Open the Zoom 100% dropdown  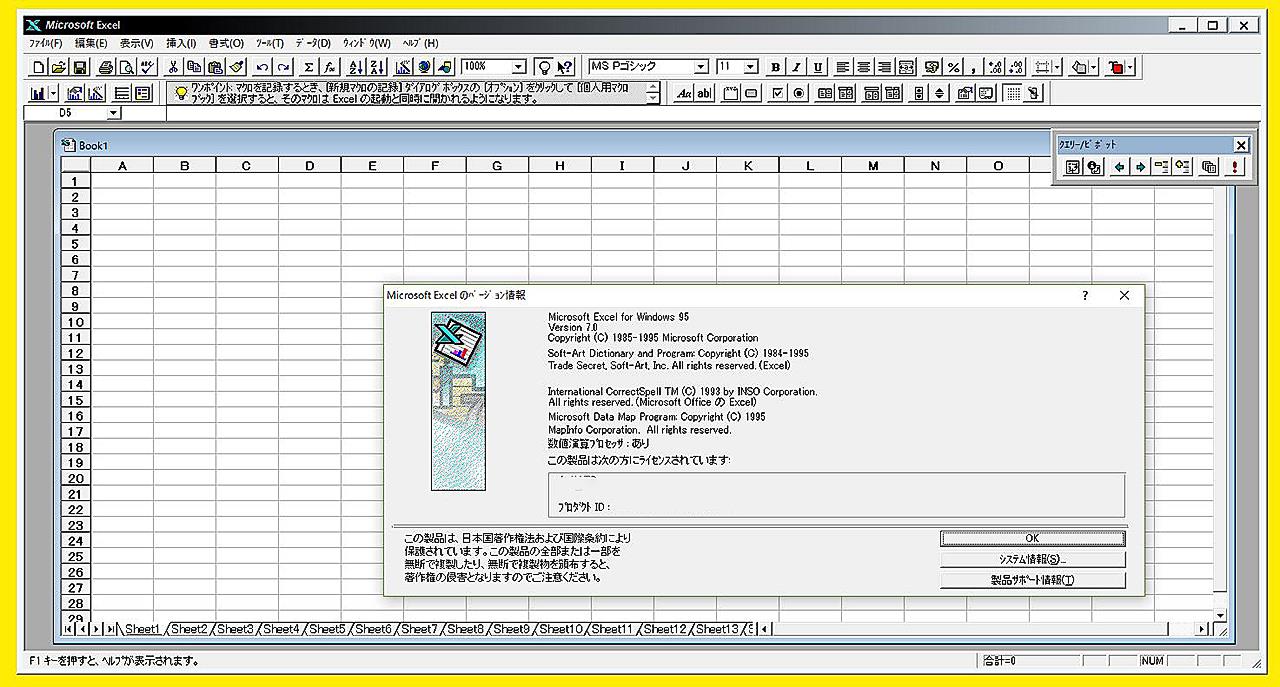click(x=518, y=67)
